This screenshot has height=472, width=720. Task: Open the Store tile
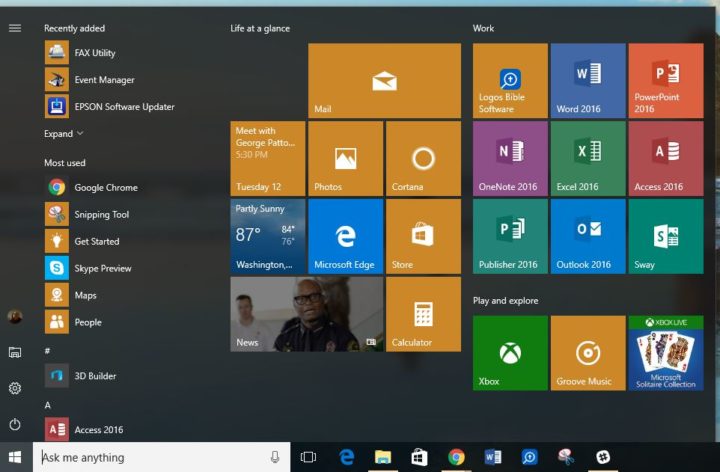pos(423,236)
